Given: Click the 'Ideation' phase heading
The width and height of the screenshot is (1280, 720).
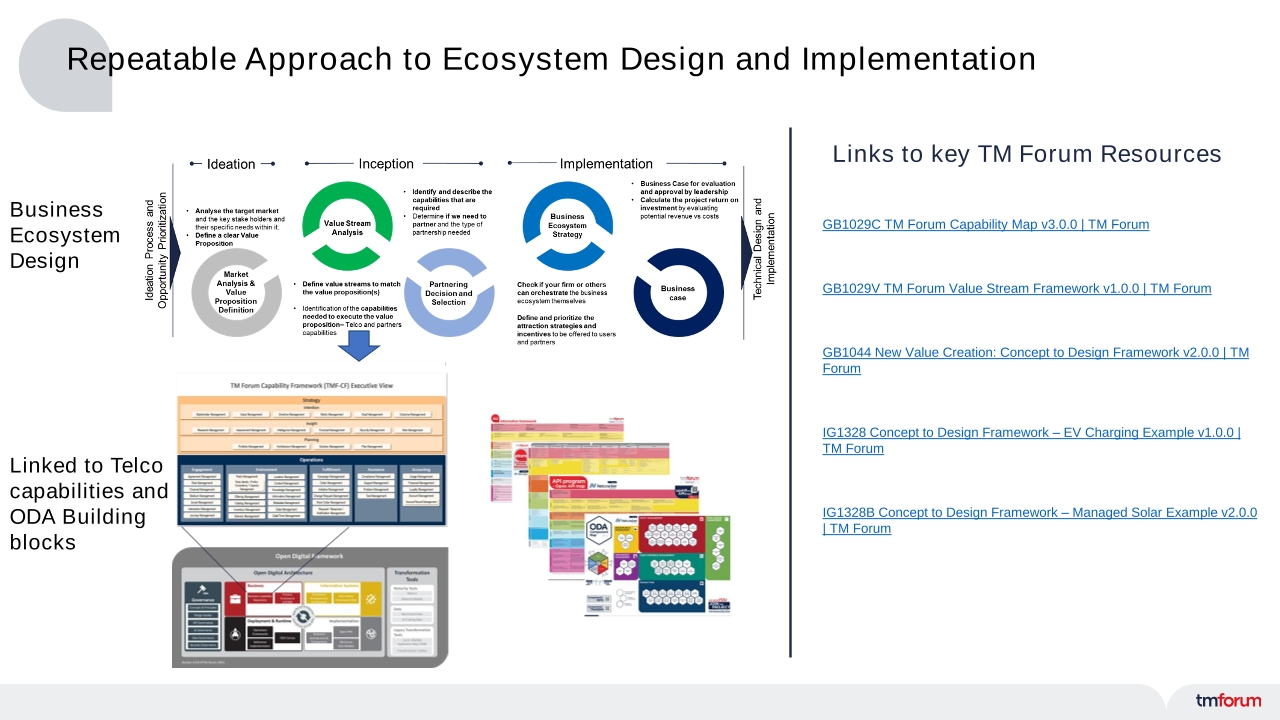Looking at the screenshot, I should [x=231, y=164].
